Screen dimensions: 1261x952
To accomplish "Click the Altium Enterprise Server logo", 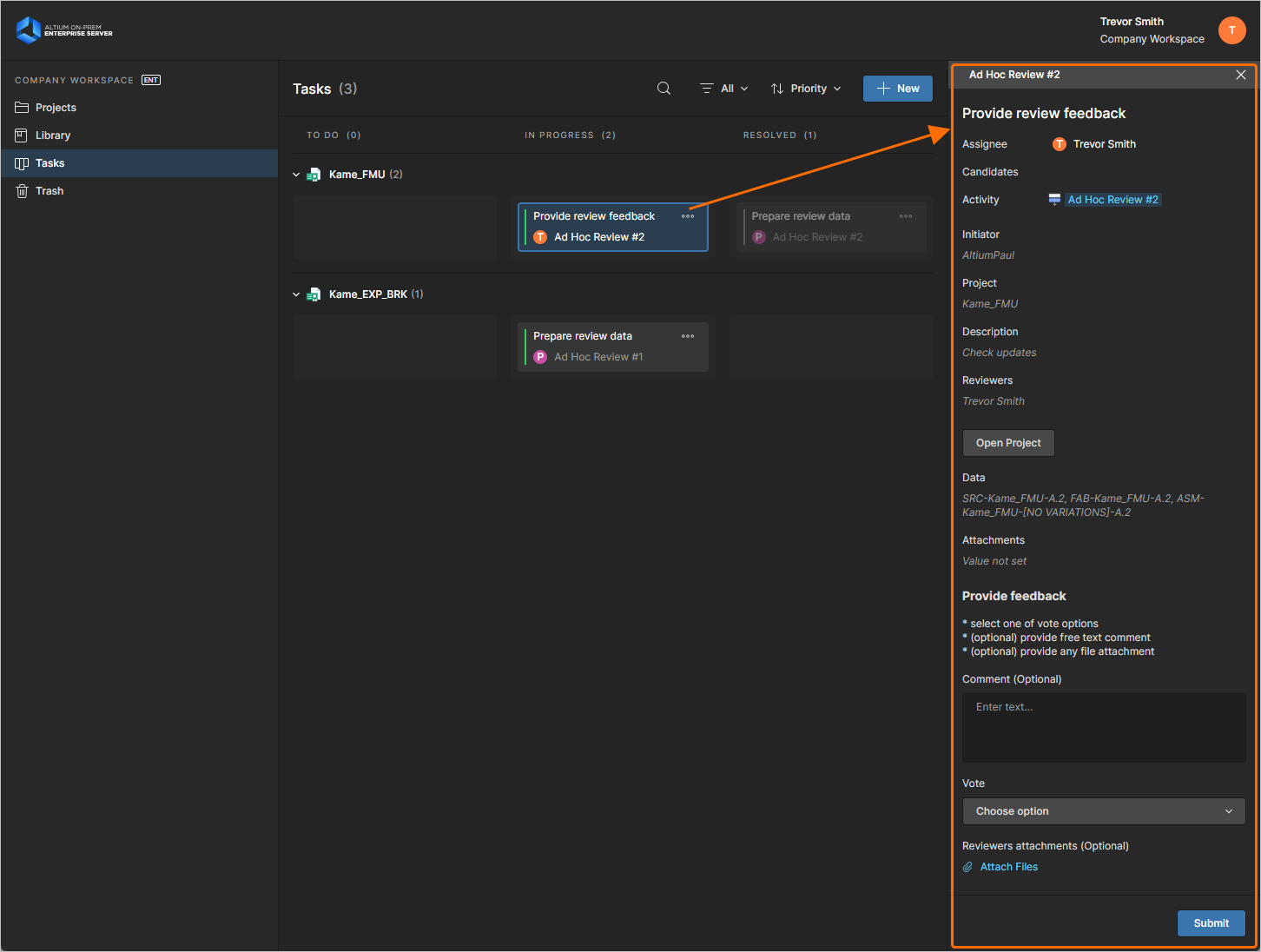I will pyautogui.click(x=64, y=30).
